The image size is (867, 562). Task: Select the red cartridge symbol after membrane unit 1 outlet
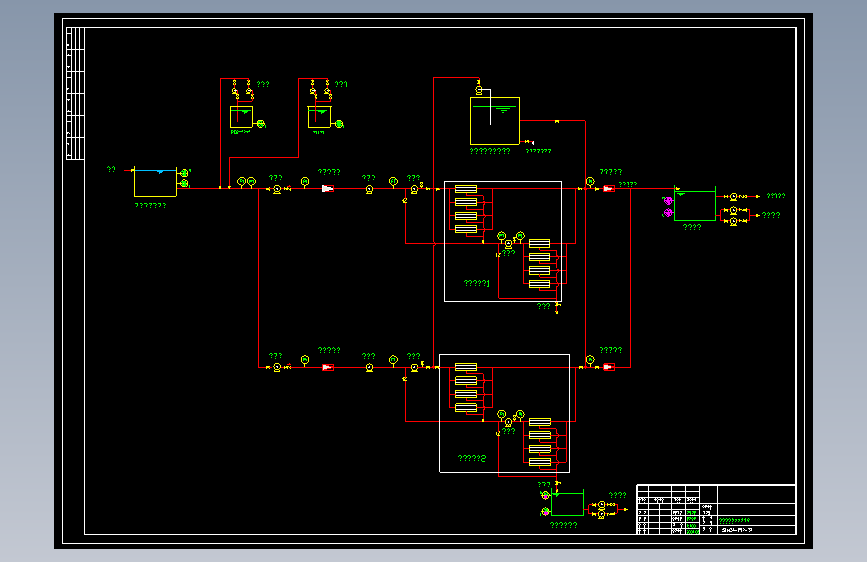[609, 189]
